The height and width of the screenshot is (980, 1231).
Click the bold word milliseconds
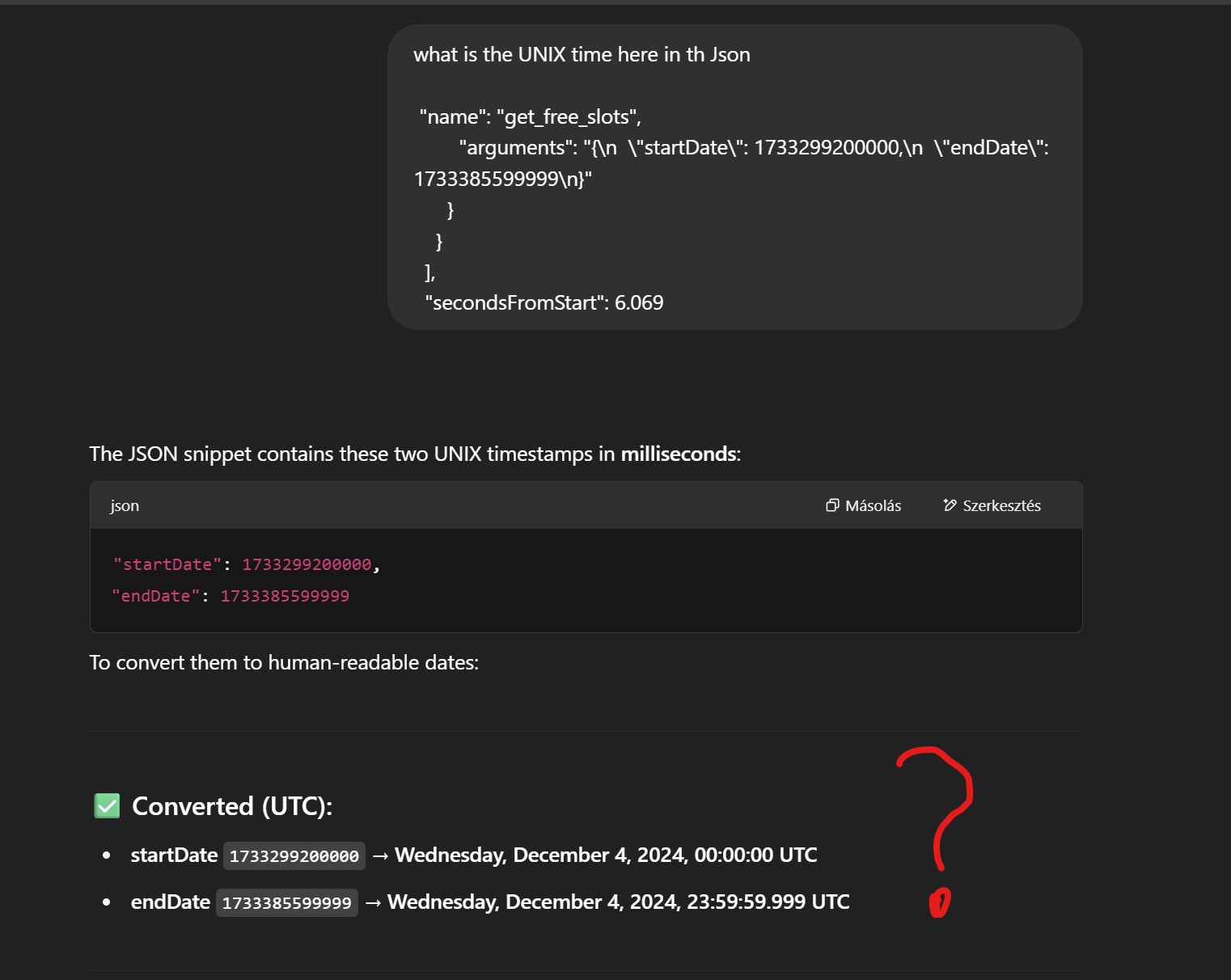[678, 454]
